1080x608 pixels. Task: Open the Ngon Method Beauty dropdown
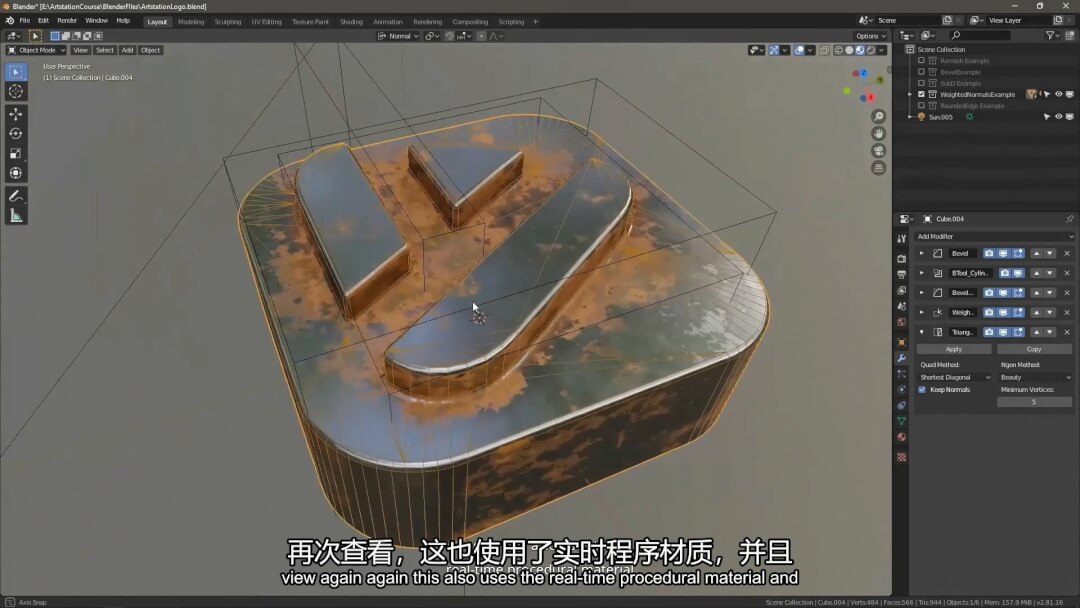pos(1035,377)
